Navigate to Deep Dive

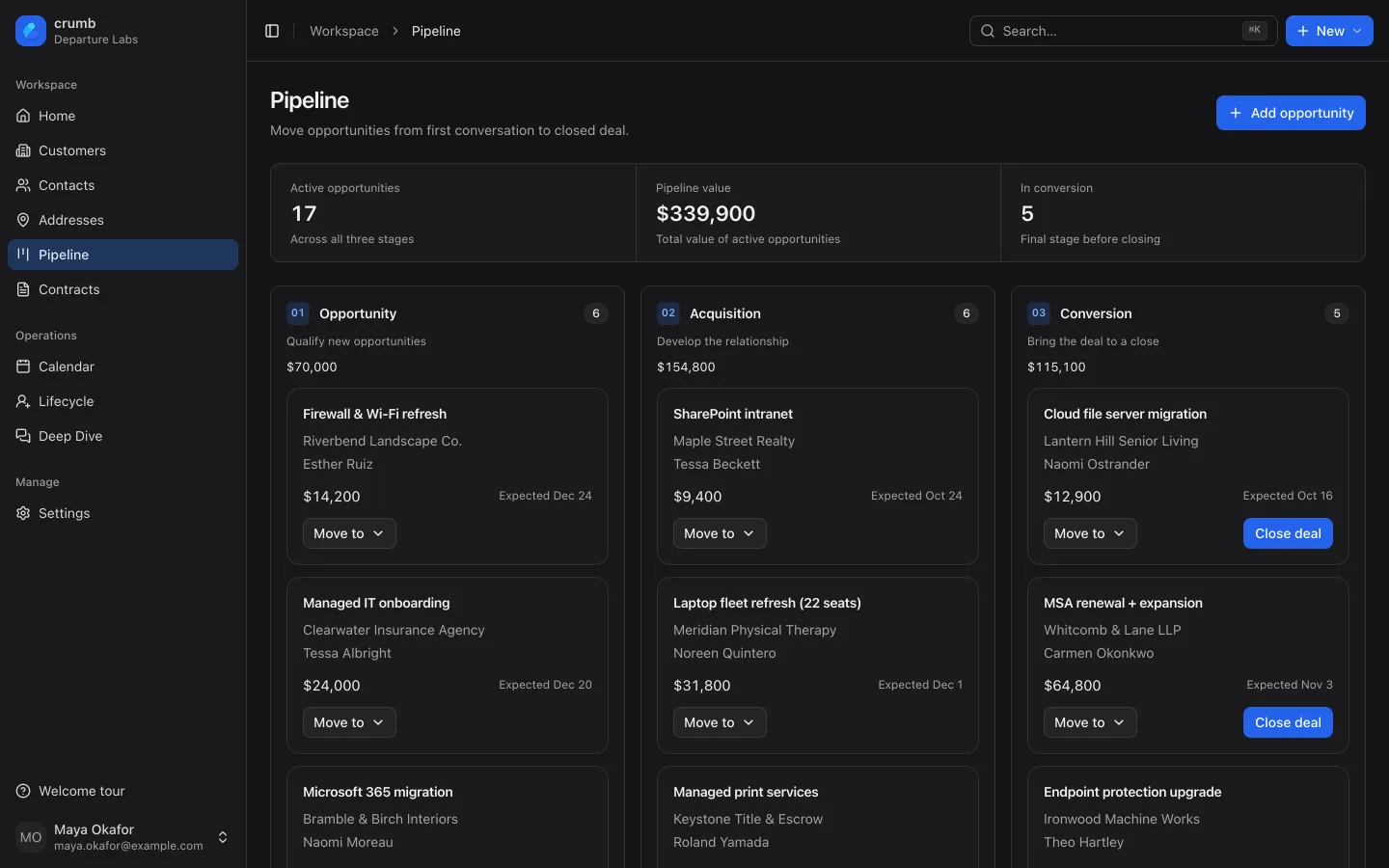[123, 436]
